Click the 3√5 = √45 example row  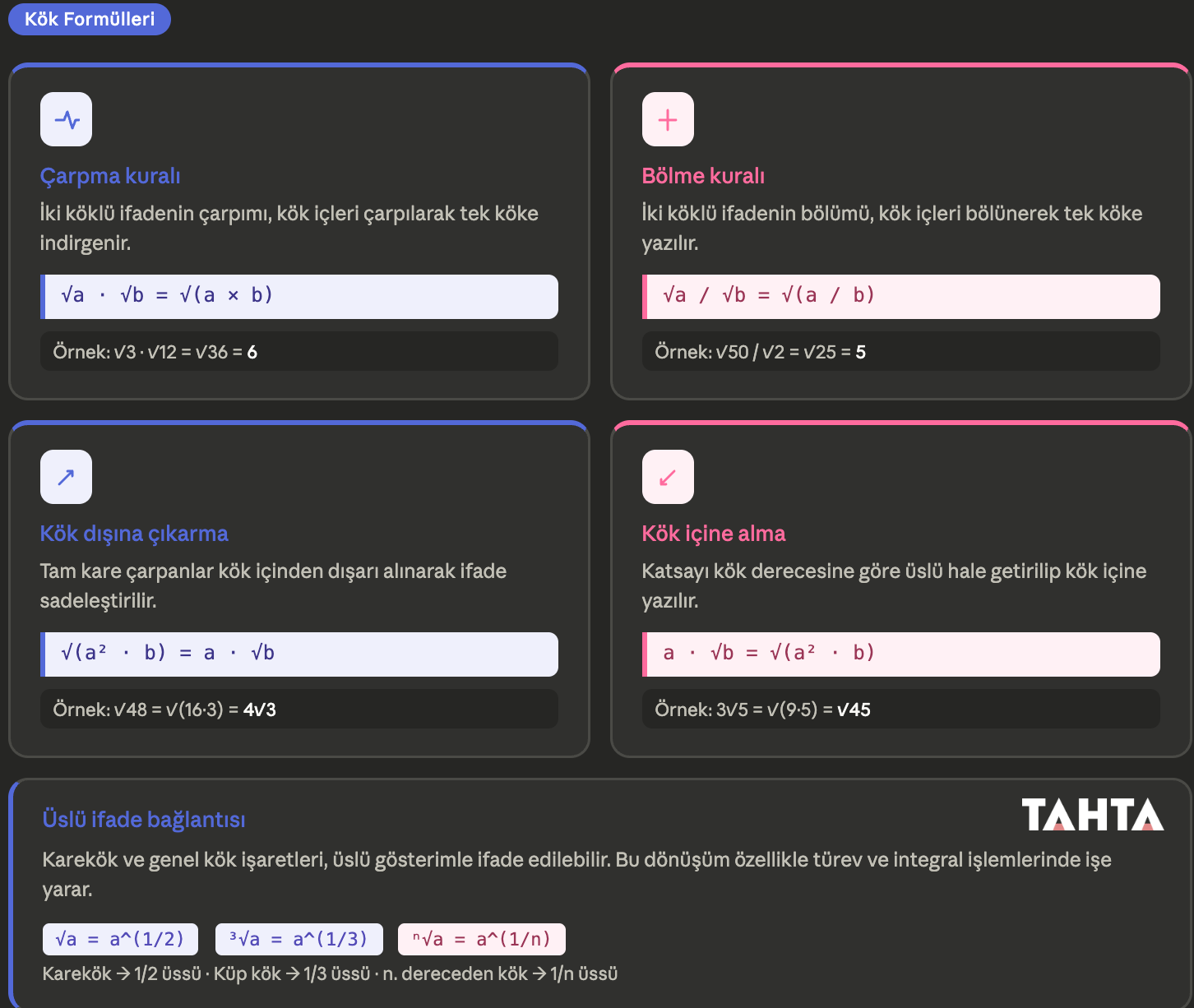click(901, 709)
